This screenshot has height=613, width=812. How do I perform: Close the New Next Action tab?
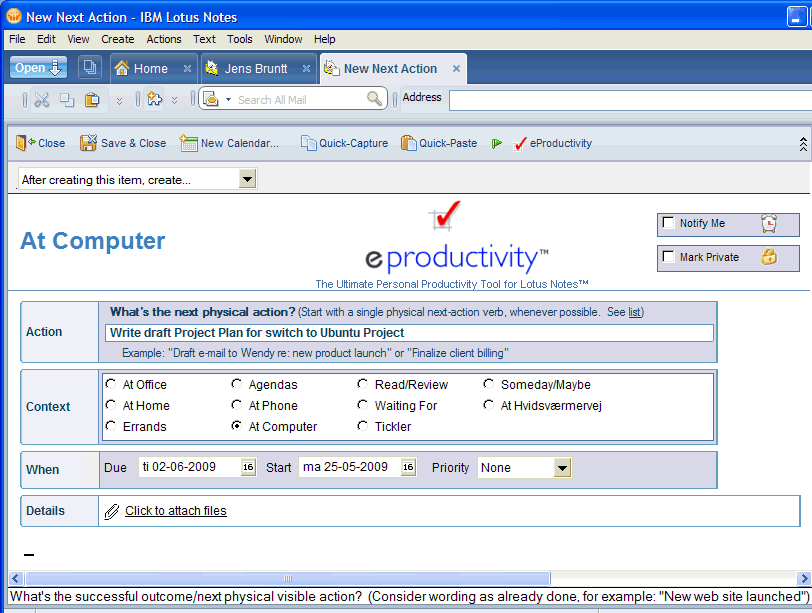point(456,68)
